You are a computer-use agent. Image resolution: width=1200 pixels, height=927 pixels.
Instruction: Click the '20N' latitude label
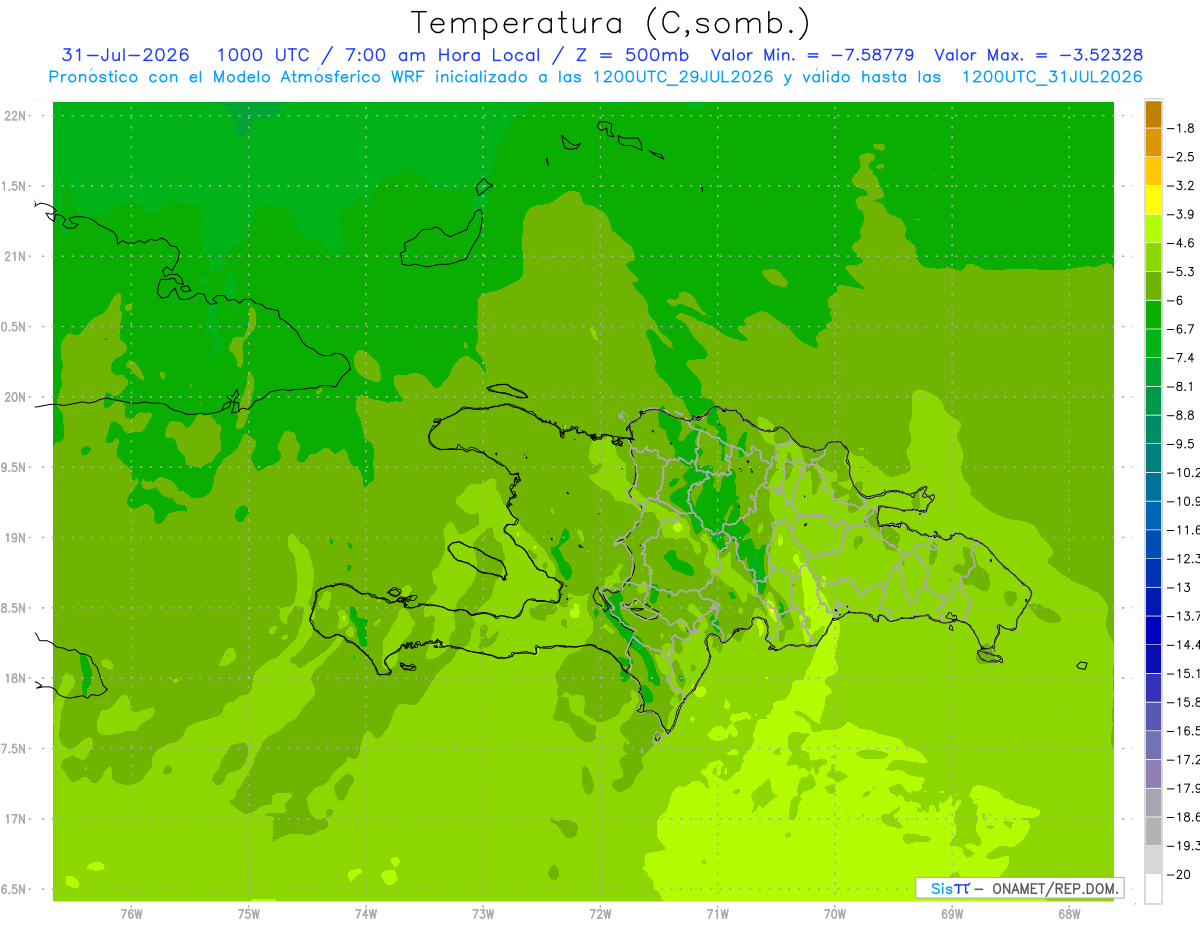15,397
